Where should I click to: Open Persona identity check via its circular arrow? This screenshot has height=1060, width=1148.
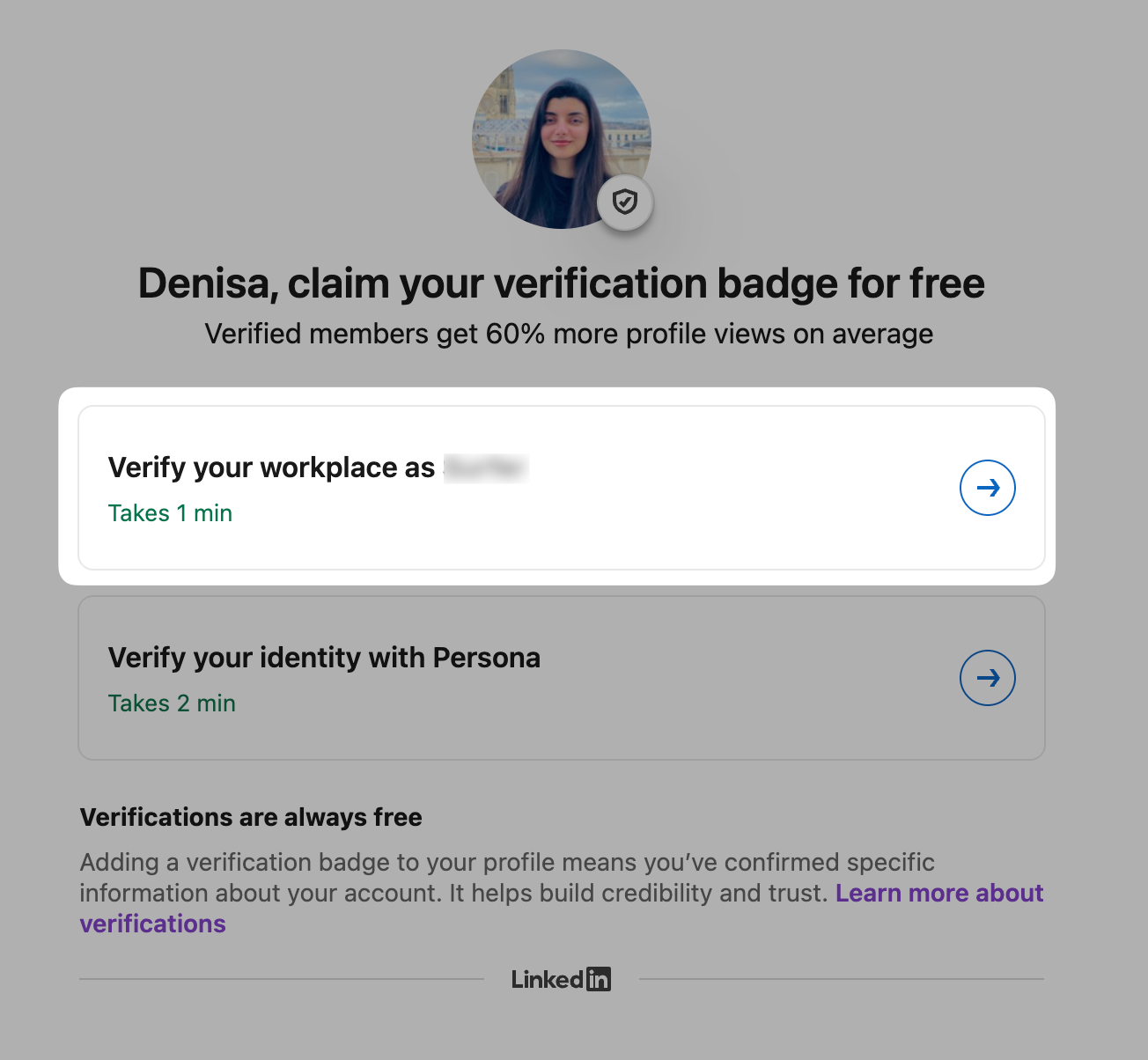coord(987,678)
